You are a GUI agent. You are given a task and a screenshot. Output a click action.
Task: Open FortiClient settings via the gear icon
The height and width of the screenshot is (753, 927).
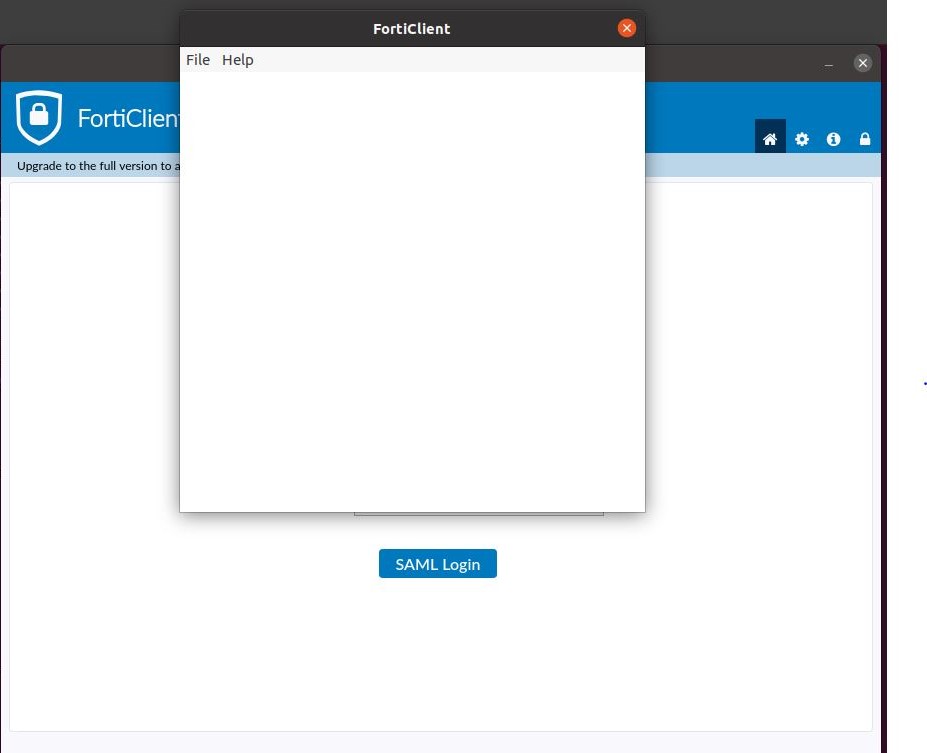tap(801, 139)
